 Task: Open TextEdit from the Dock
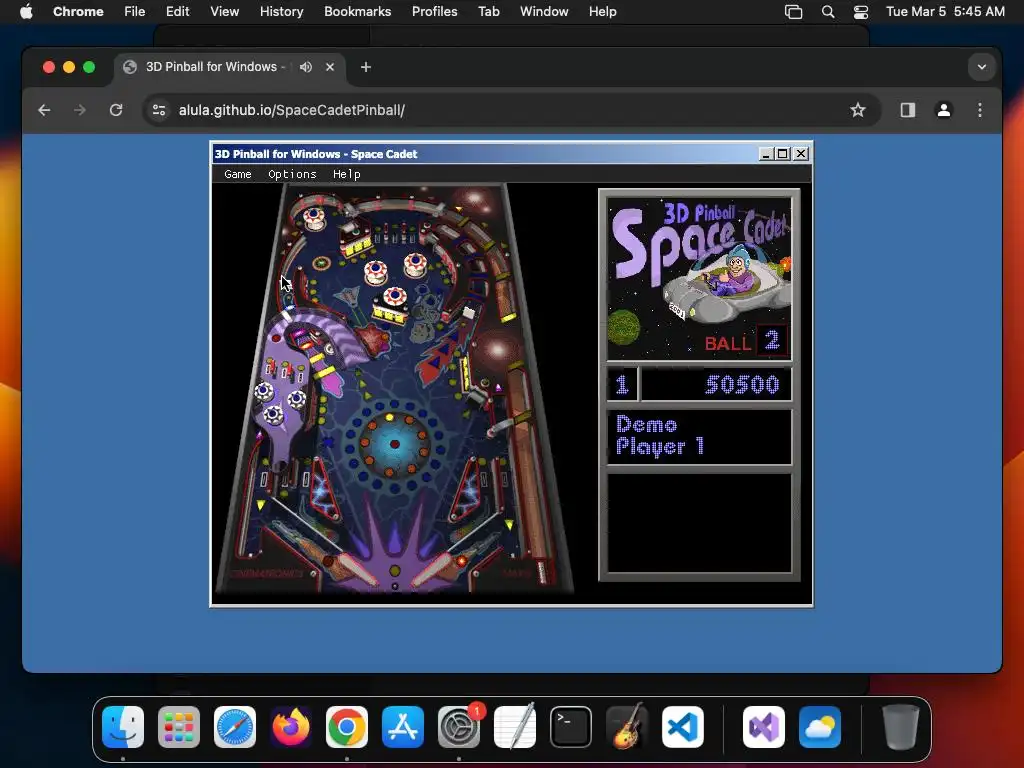pyautogui.click(x=515, y=727)
